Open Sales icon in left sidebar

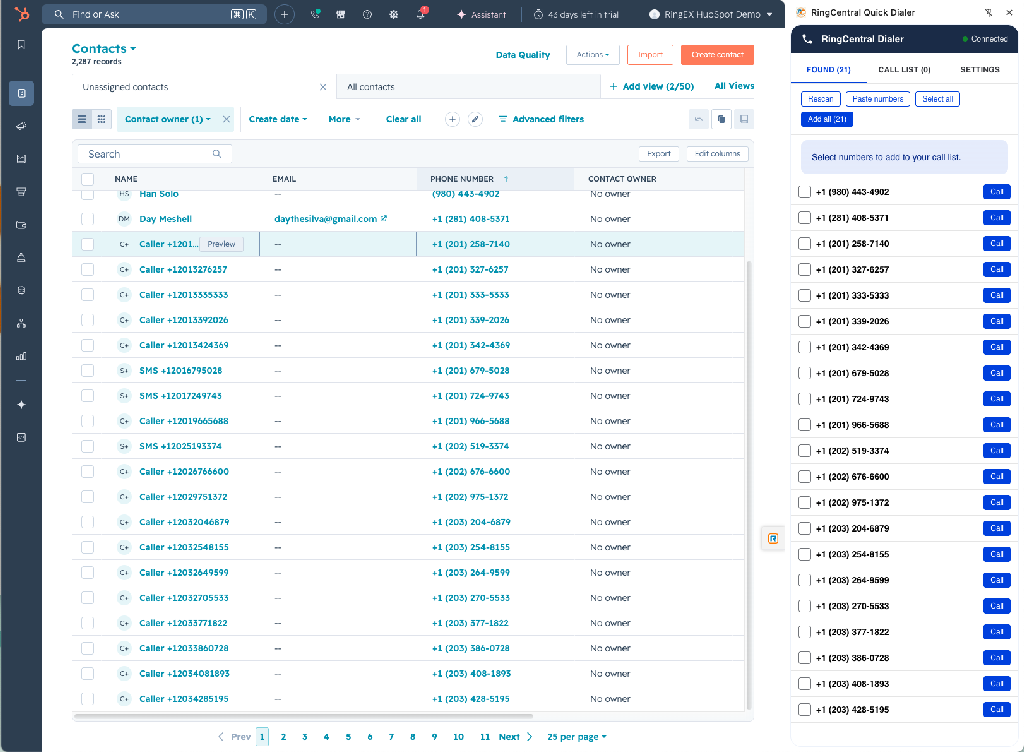22,191
